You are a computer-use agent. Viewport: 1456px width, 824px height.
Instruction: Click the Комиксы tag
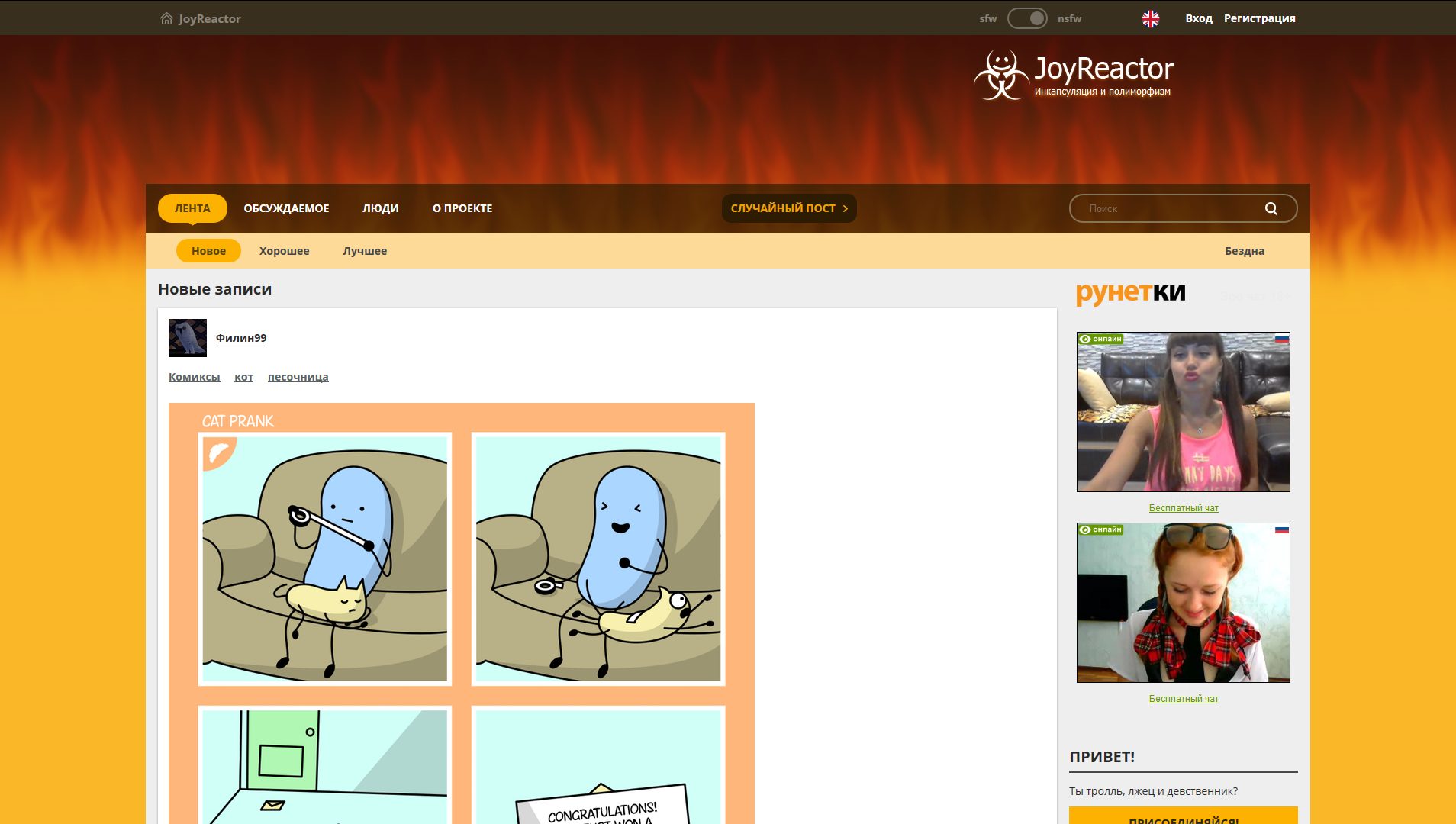coord(194,377)
